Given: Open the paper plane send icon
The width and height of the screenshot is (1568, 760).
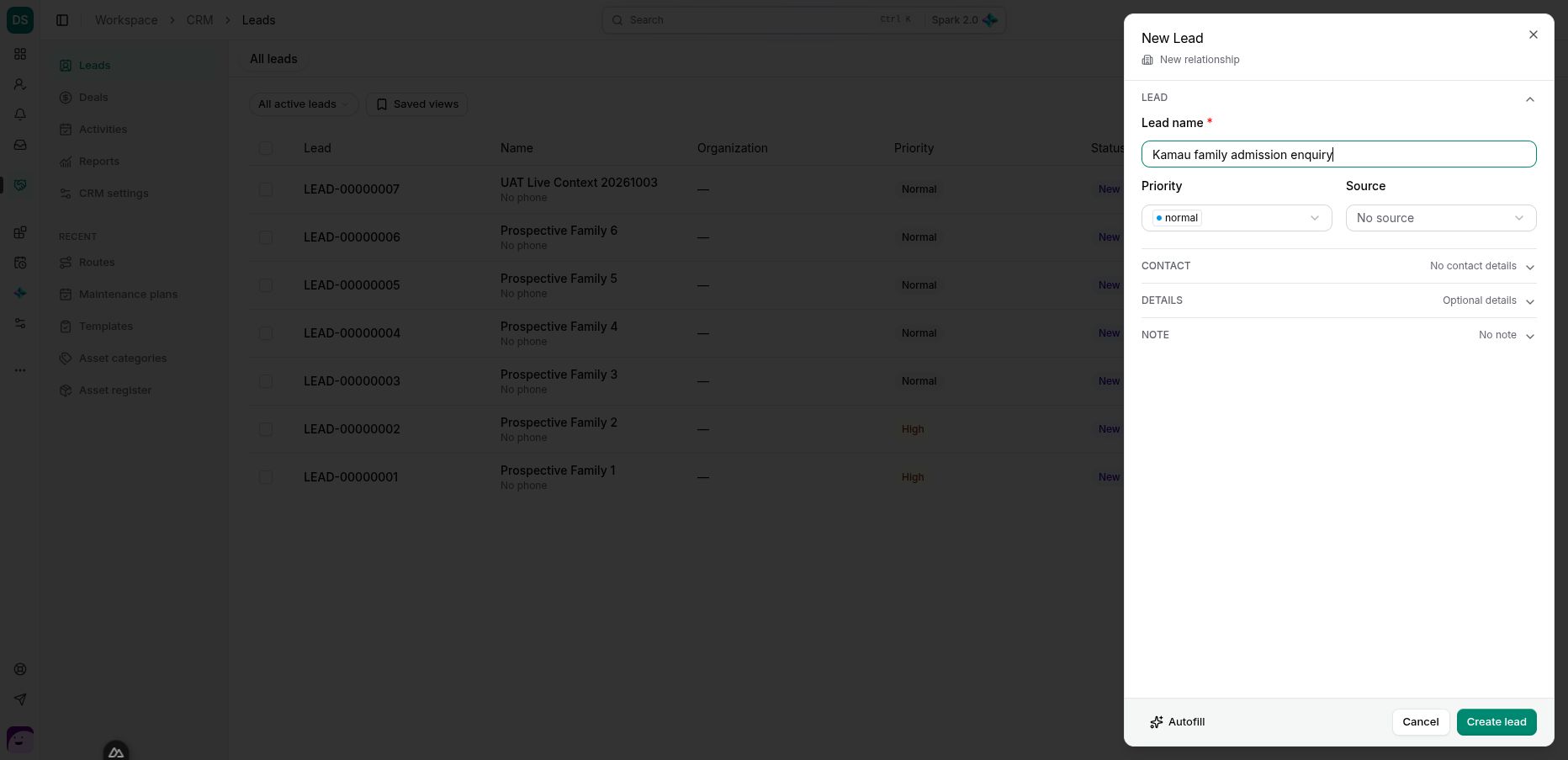Looking at the screenshot, I should (20, 699).
